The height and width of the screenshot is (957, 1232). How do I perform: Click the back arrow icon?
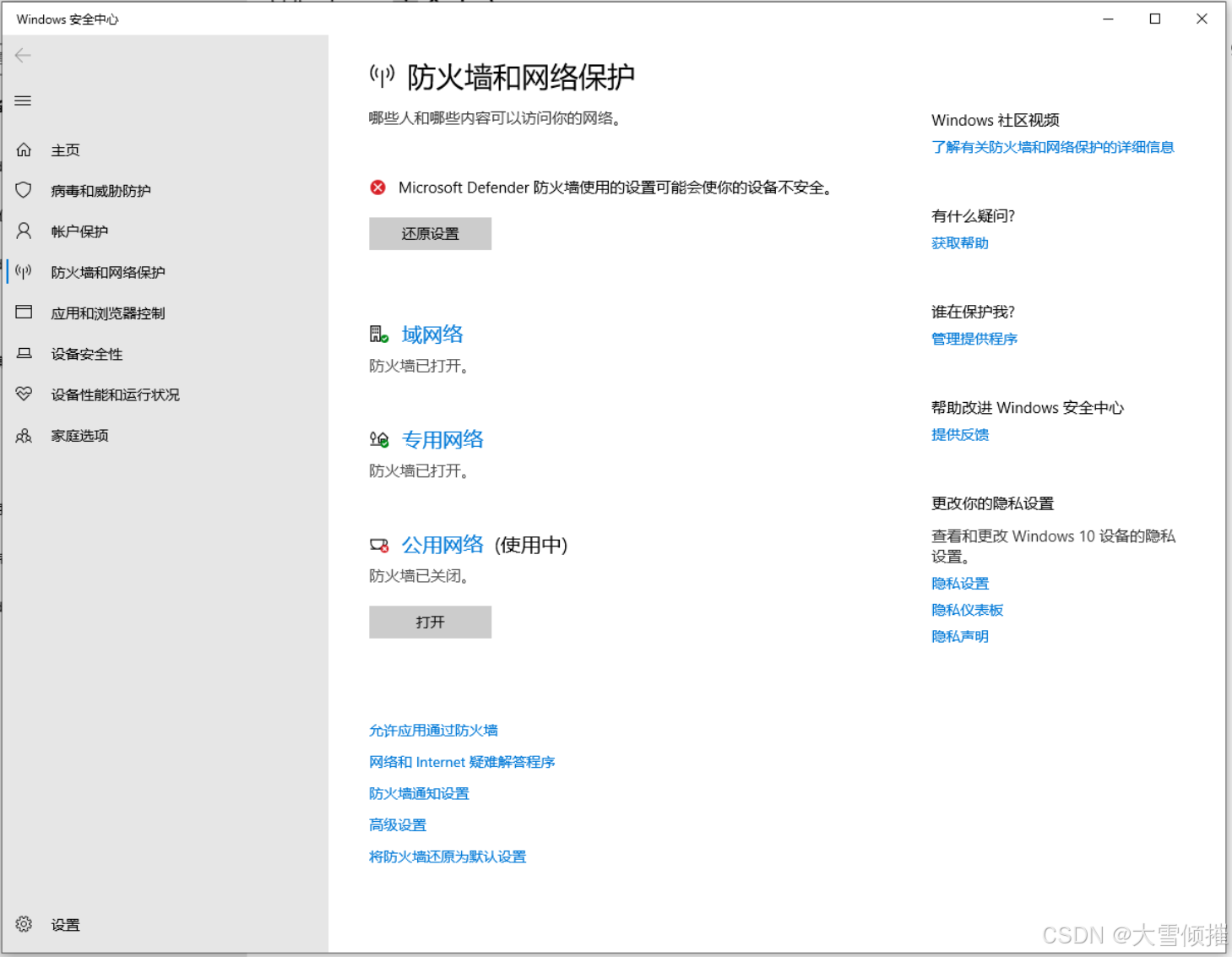pos(23,56)
